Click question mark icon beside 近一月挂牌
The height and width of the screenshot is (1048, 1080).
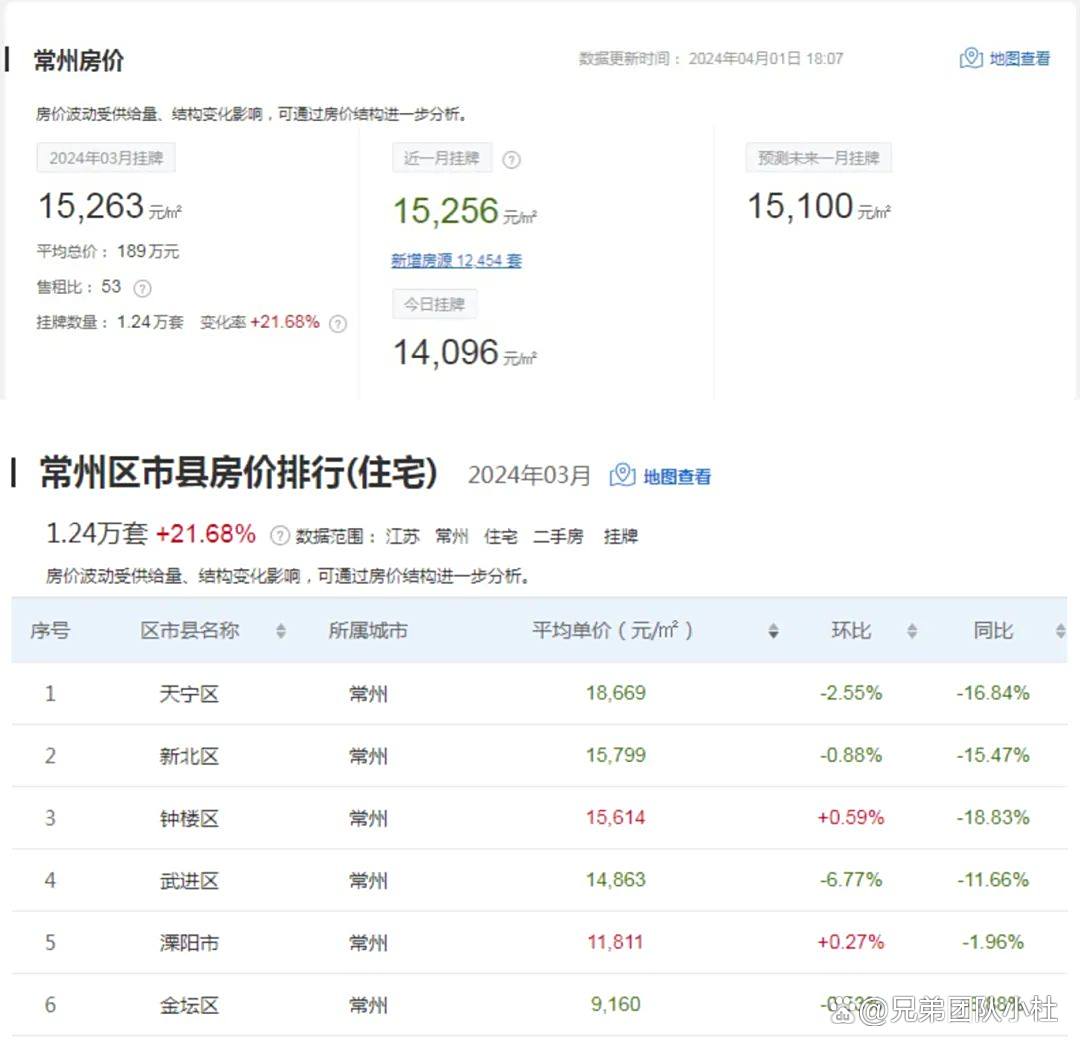[511, 159]
